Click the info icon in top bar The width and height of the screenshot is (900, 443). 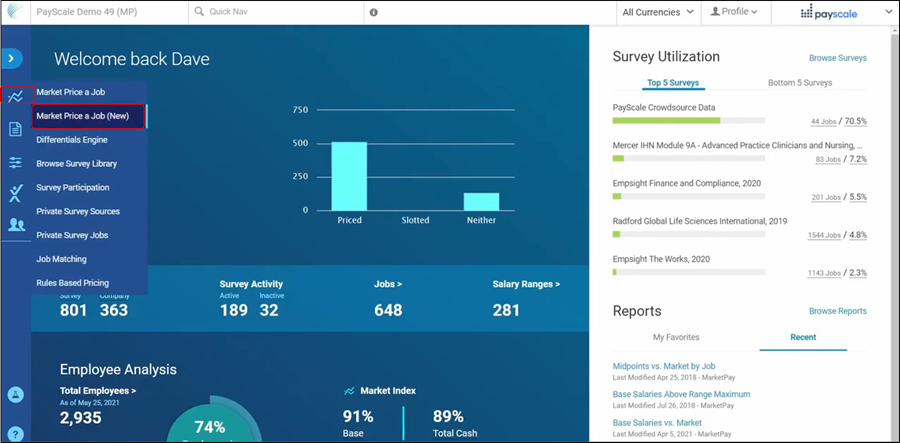tap(373, 13)
